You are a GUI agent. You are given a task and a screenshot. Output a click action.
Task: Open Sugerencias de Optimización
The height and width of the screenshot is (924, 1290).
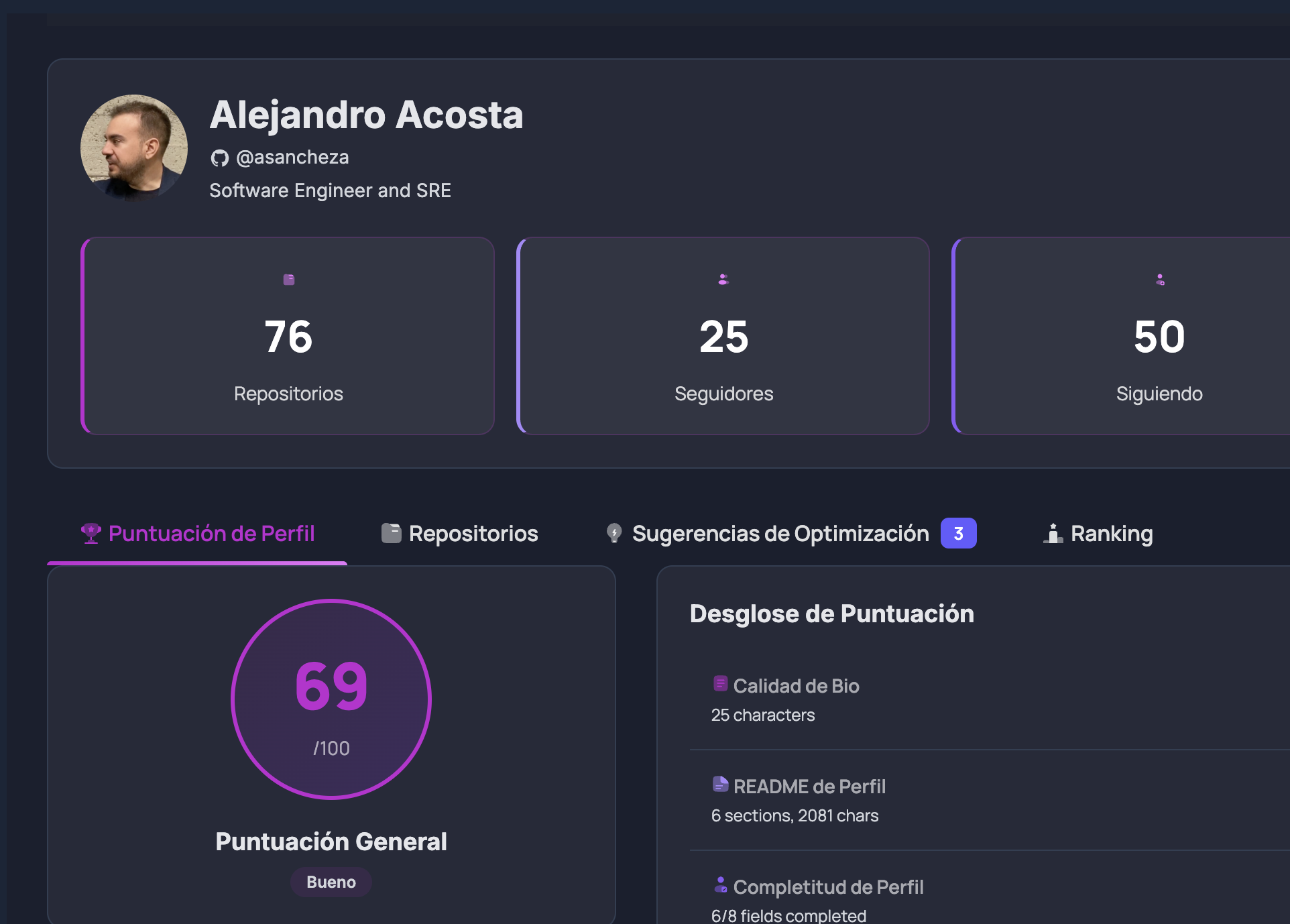coord(780,533)
